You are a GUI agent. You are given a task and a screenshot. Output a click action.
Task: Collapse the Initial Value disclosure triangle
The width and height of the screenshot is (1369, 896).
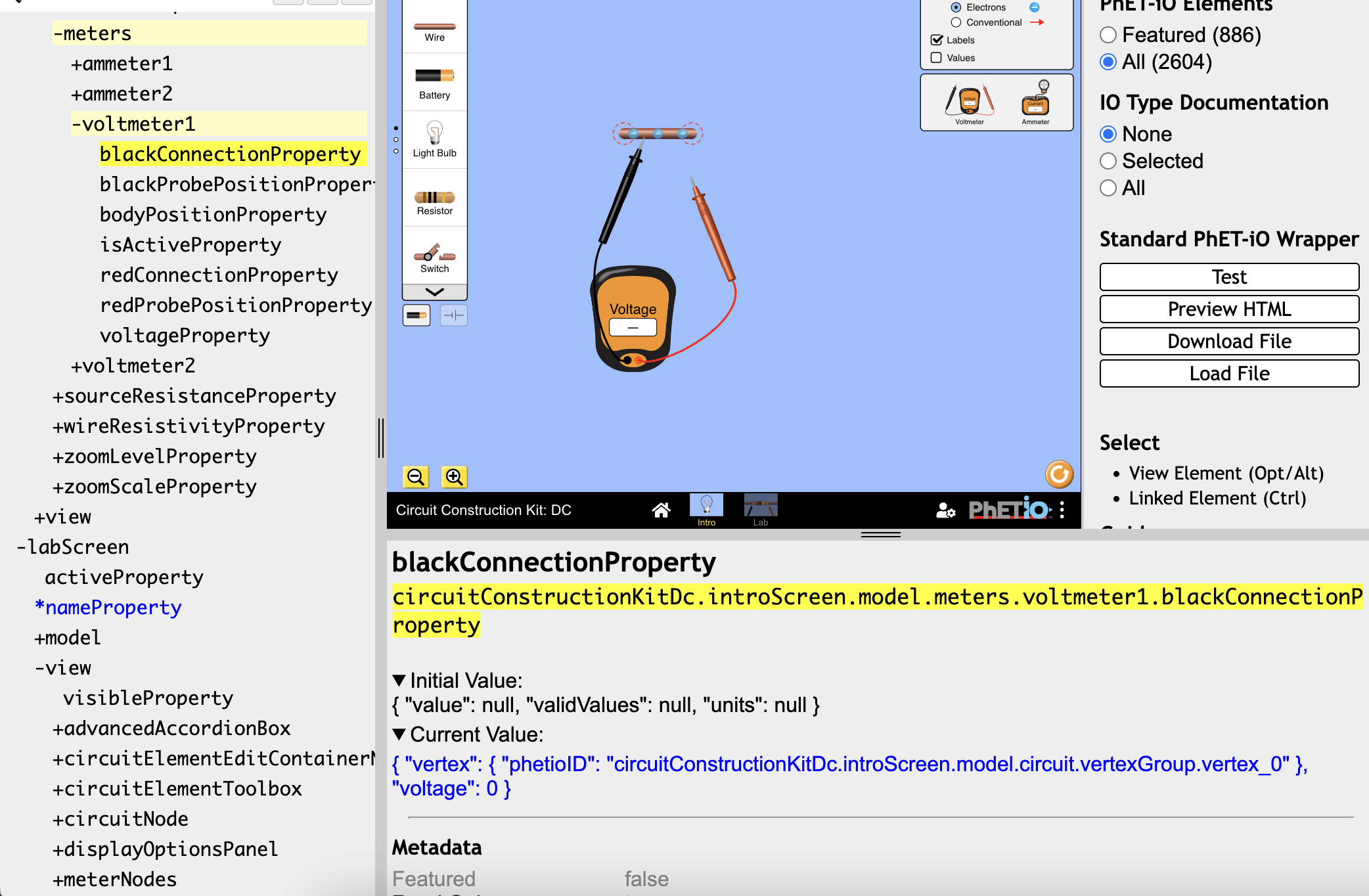click(398, 681)
